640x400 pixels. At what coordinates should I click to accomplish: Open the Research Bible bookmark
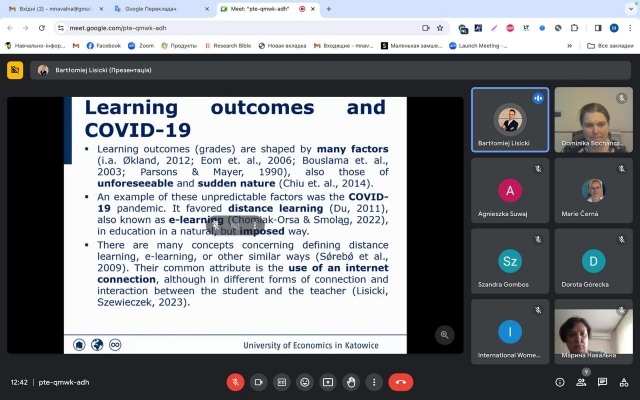235,45
